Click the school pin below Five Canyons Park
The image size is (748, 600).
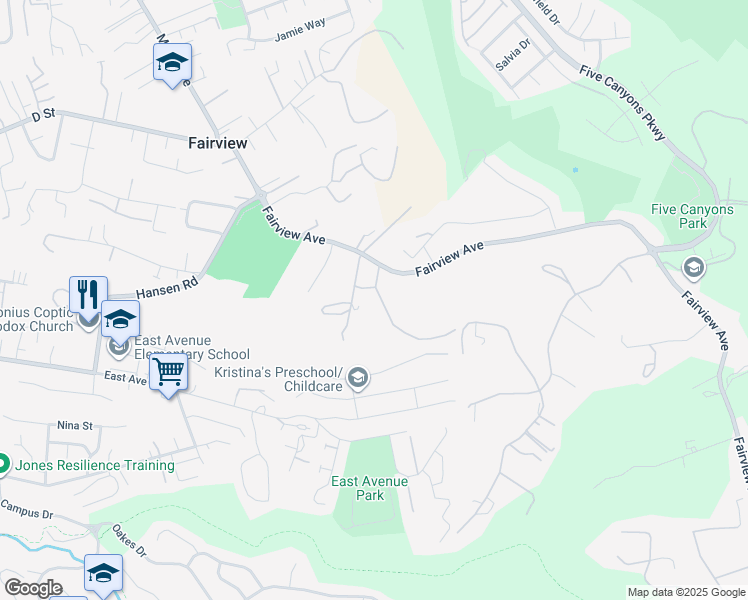694,269
